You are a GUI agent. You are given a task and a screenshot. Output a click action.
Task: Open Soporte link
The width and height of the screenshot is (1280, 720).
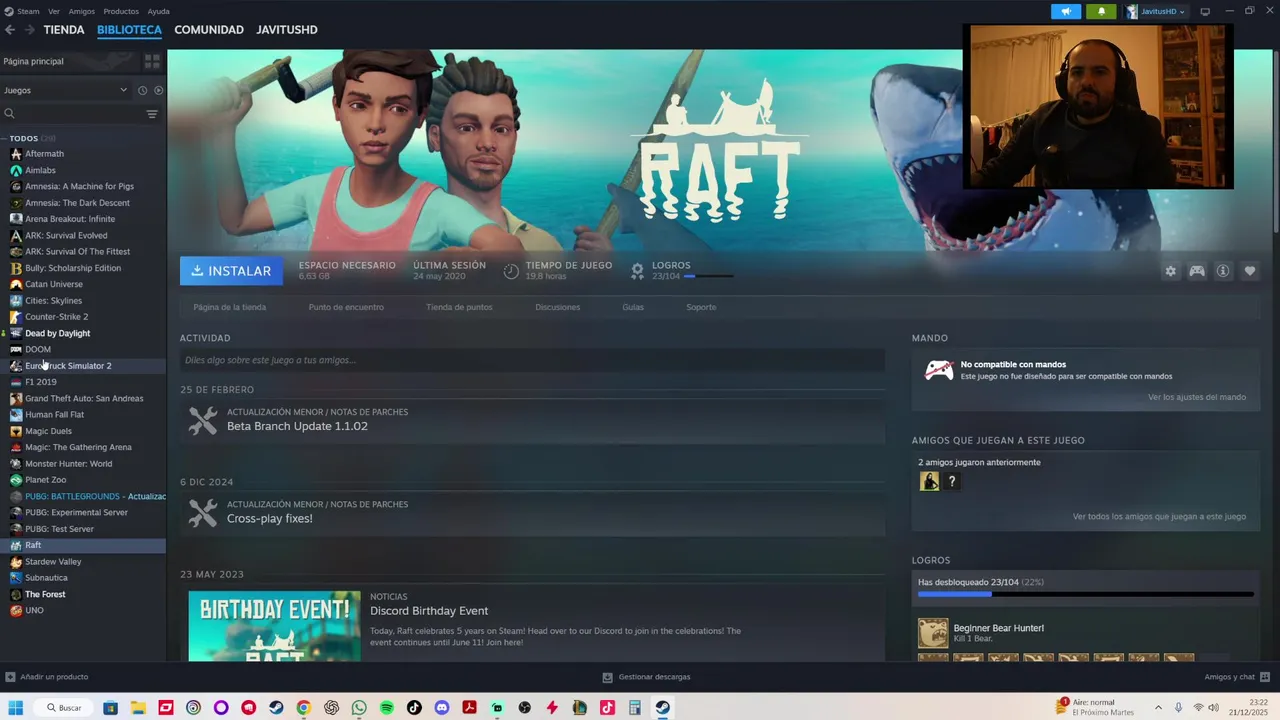(x=701, y=307)
